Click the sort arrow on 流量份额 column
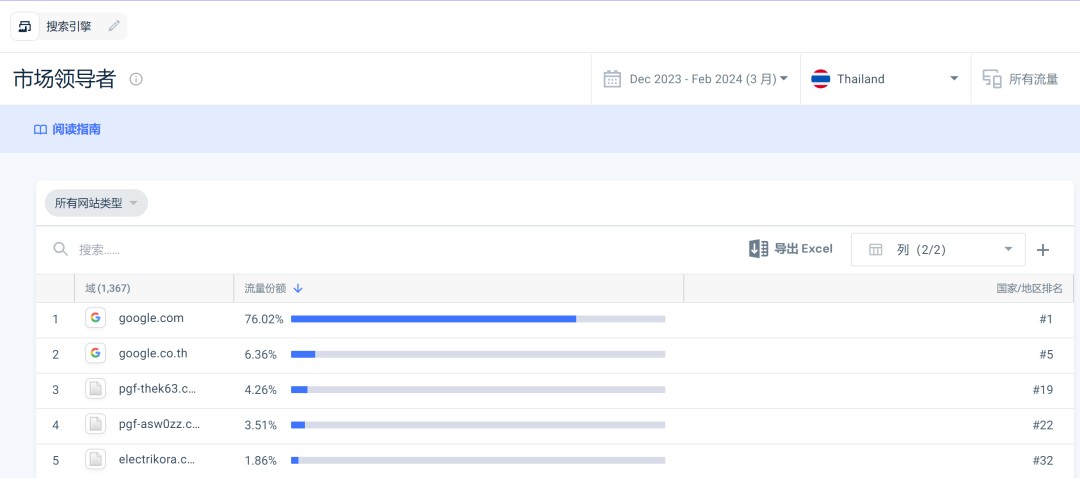This screenshot has width=1080, height=478. (298, 288)
